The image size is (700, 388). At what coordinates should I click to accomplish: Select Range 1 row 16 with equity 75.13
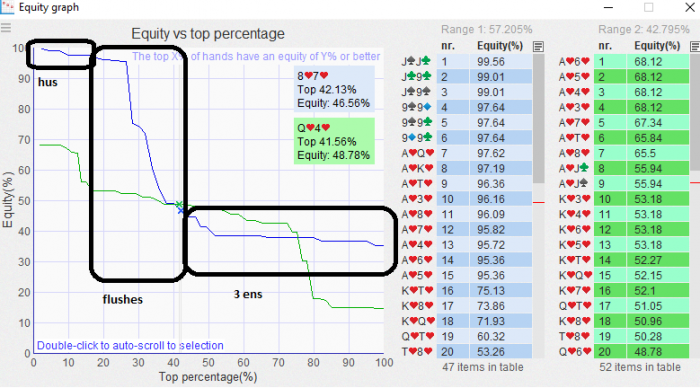(466, 291)
